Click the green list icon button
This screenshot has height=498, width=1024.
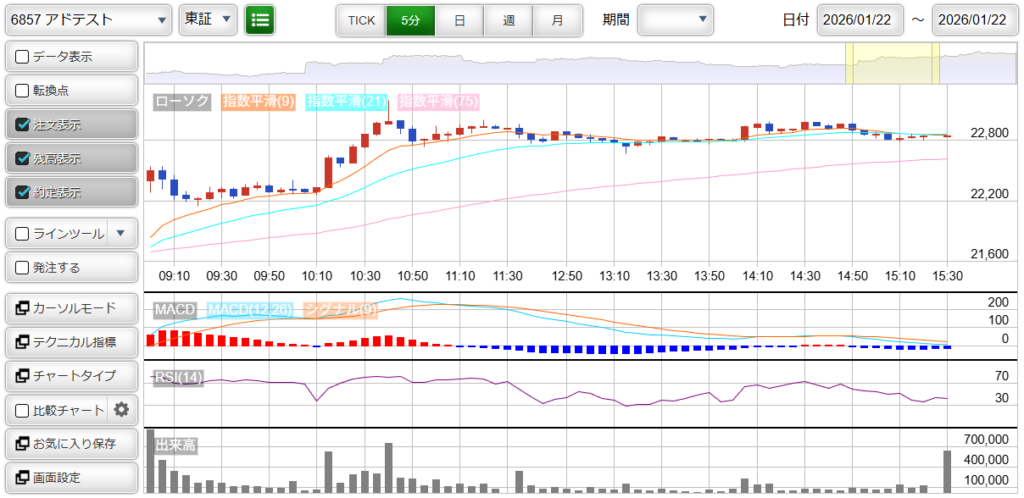pos(260,19)
